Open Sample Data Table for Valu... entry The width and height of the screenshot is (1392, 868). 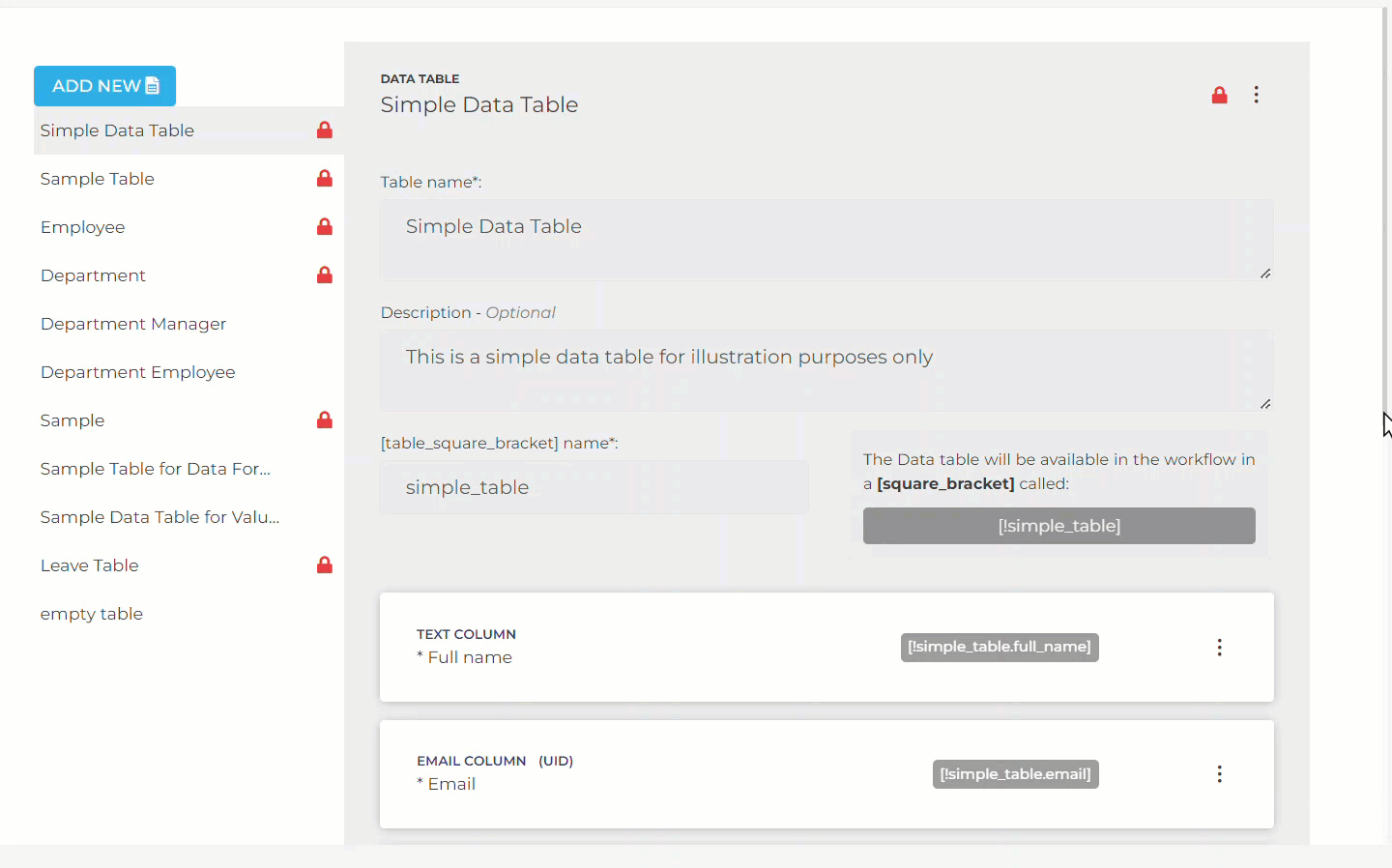pos(159,516)
